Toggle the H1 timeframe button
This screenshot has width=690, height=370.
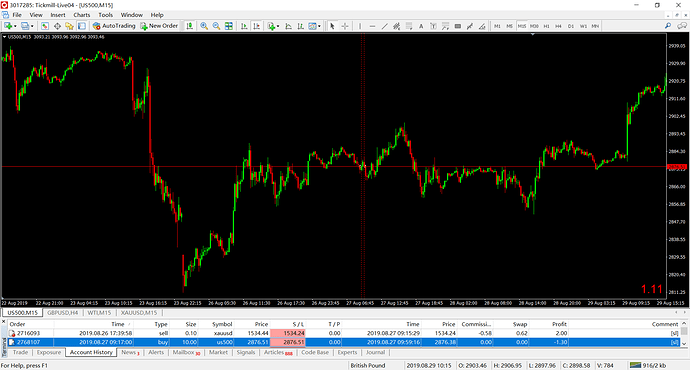547,26
